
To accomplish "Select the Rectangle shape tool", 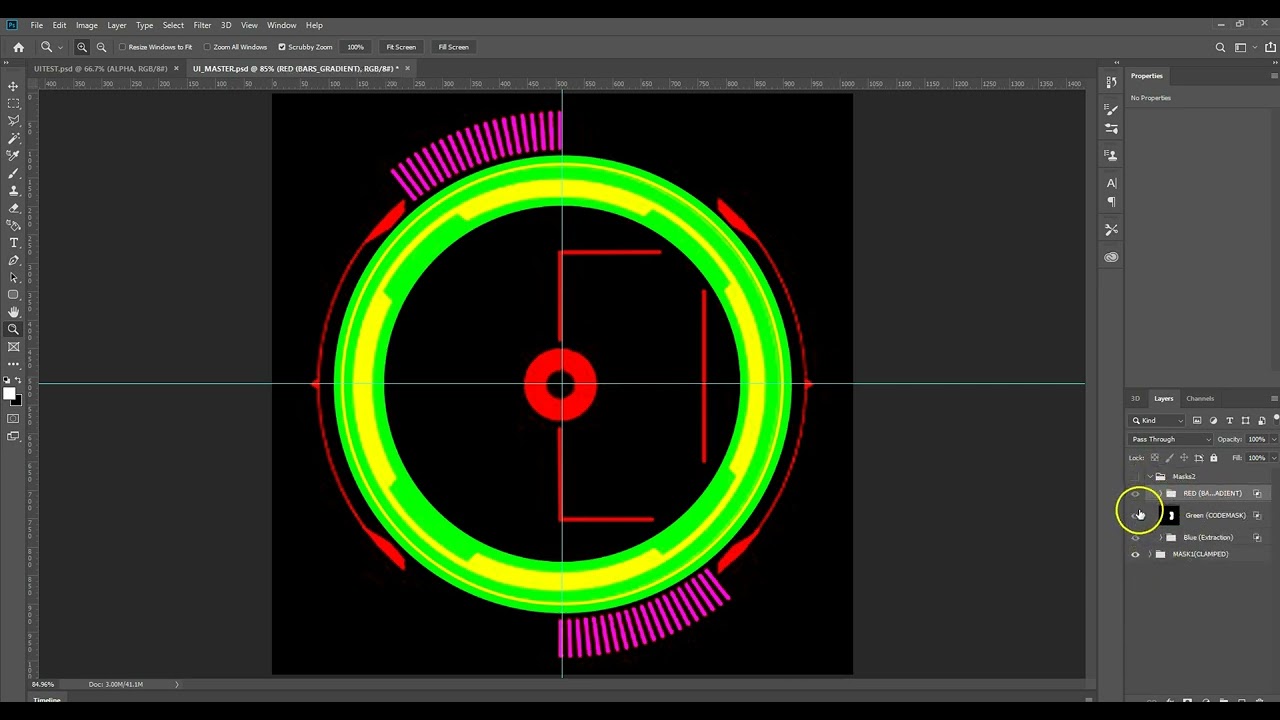I will coord(14,295).
